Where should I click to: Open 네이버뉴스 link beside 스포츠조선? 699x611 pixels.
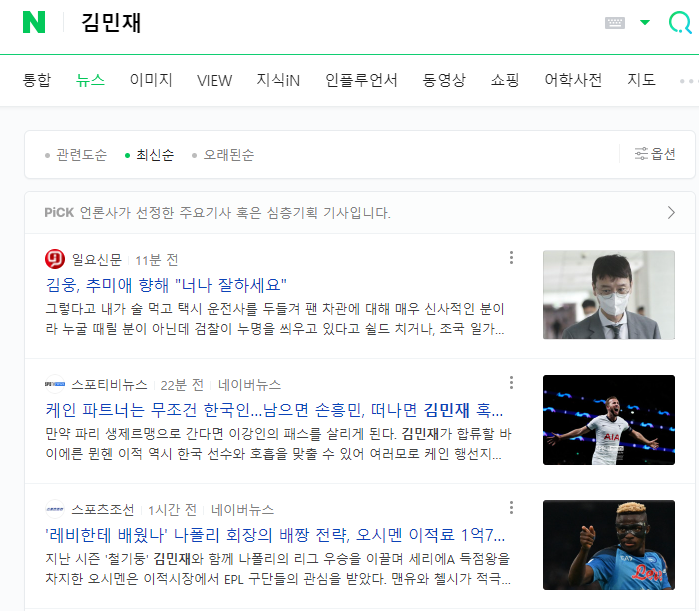242,509
